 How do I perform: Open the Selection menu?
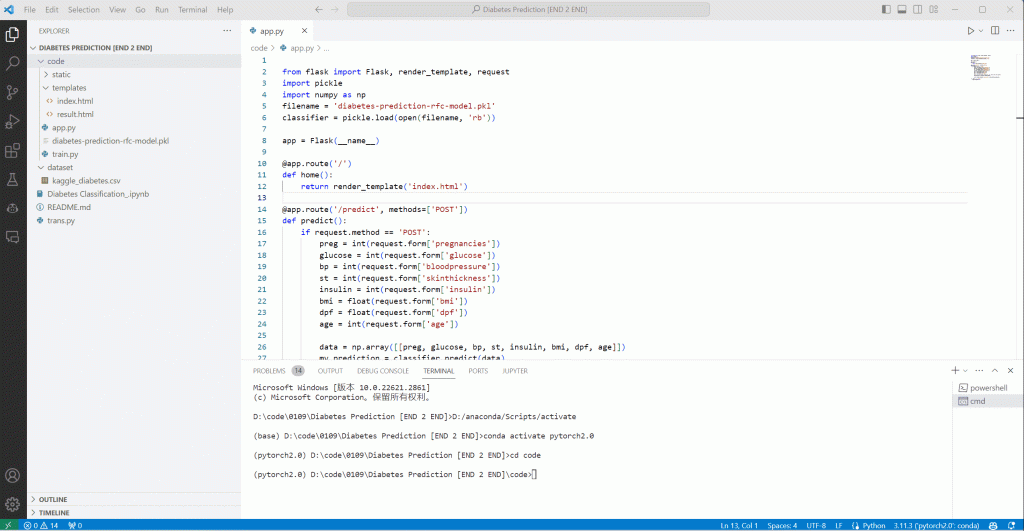(84, 9)
